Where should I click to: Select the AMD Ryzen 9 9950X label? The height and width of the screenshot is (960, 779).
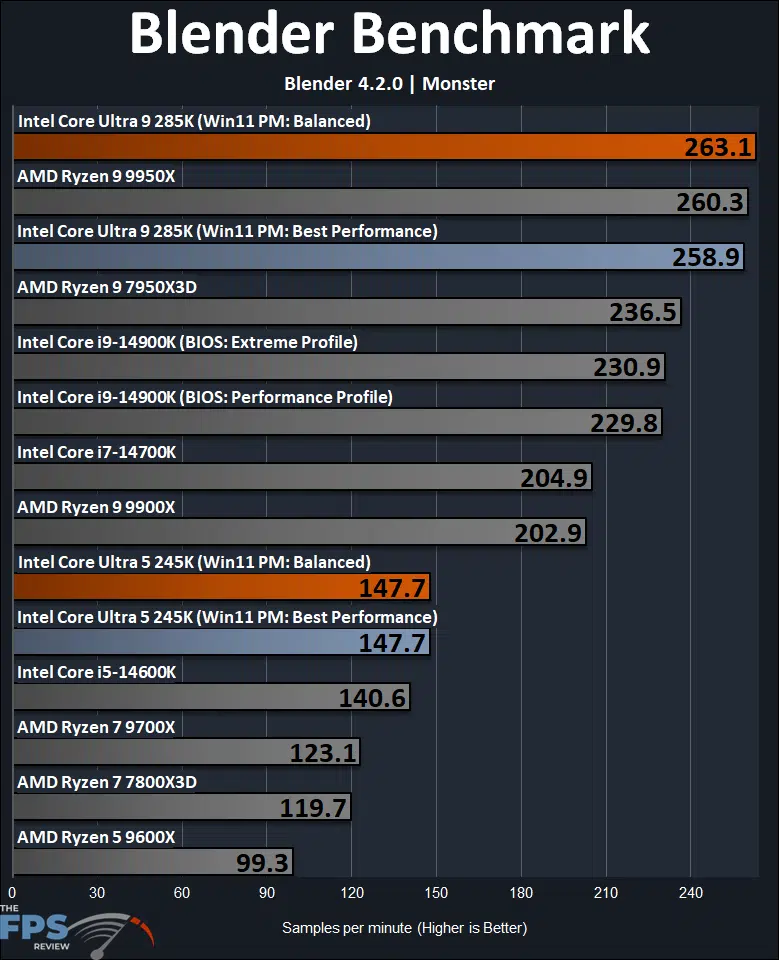click(x=96, y=176)
